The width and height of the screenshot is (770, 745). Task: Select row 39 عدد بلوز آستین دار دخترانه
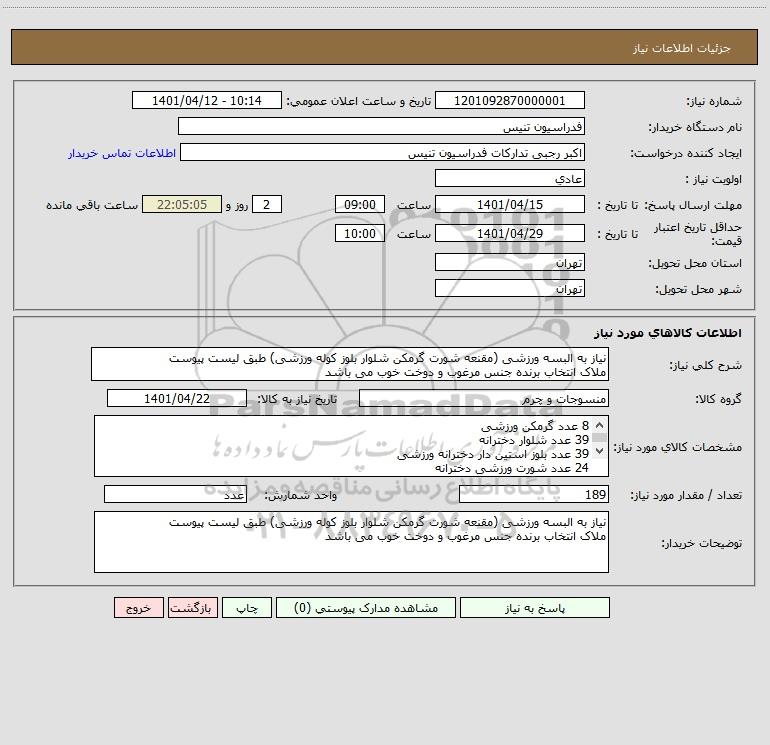pos(493,454)
